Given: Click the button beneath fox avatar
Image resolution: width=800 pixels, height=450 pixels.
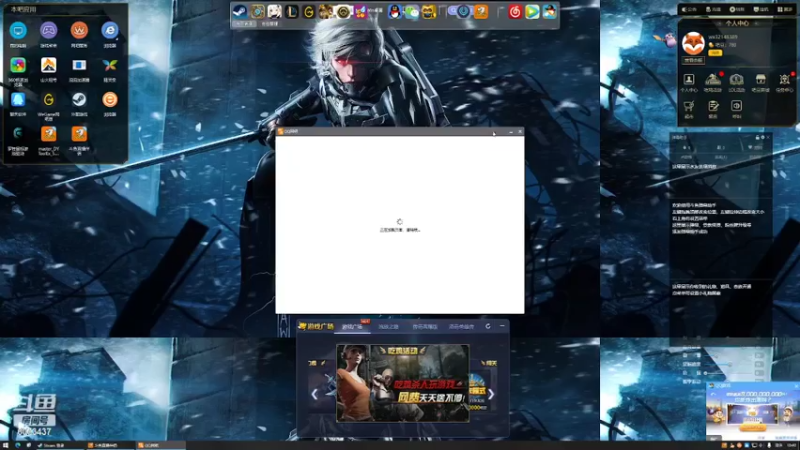Looking at the screenshot, I should point(693,60).
